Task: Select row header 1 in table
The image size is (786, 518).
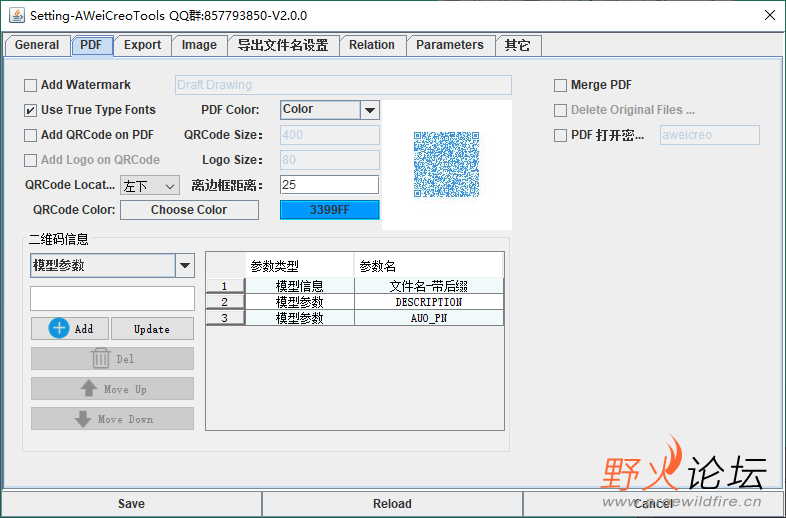Action: 225,286
